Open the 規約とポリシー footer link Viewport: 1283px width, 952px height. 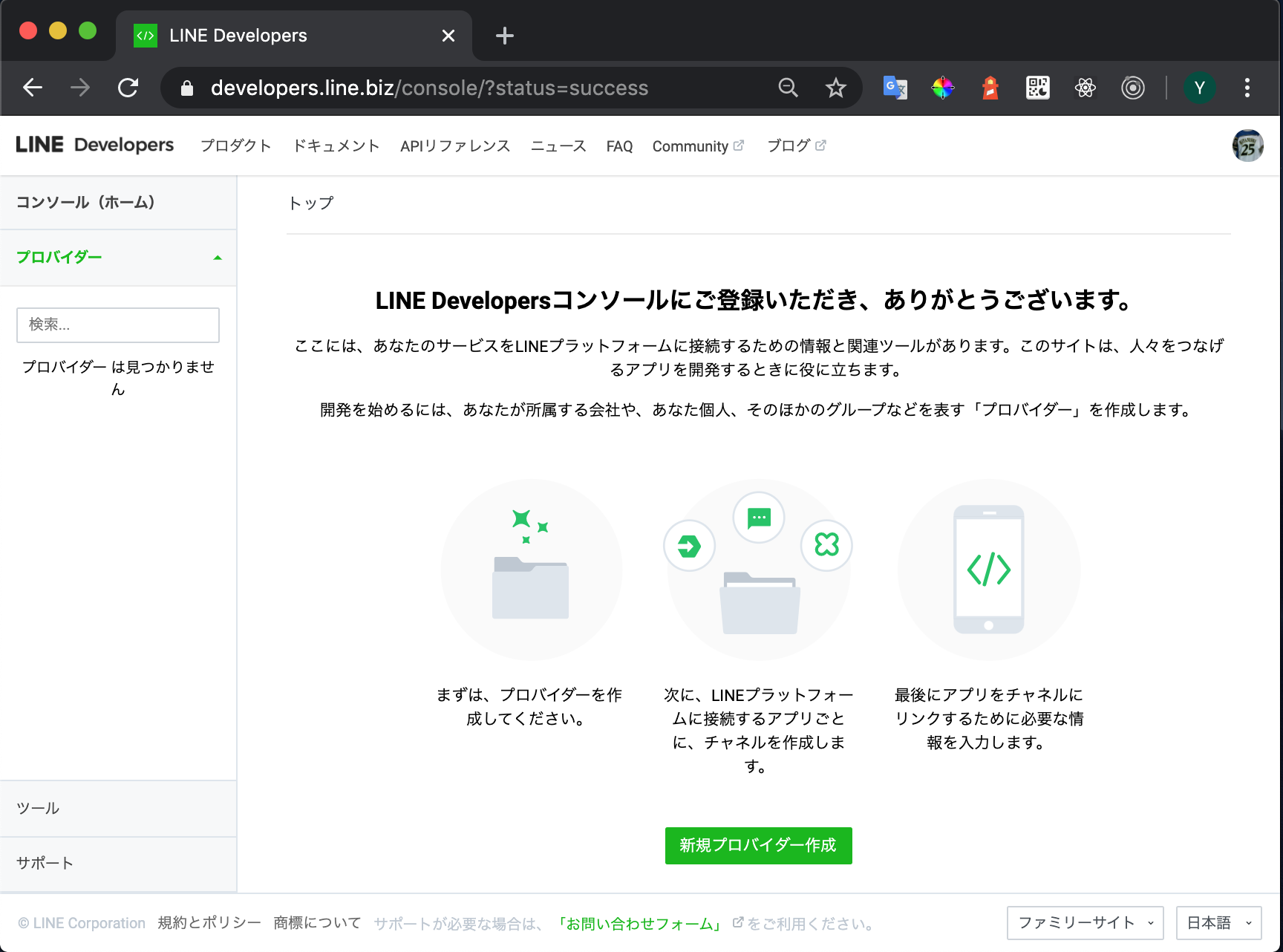pos(209,923)
